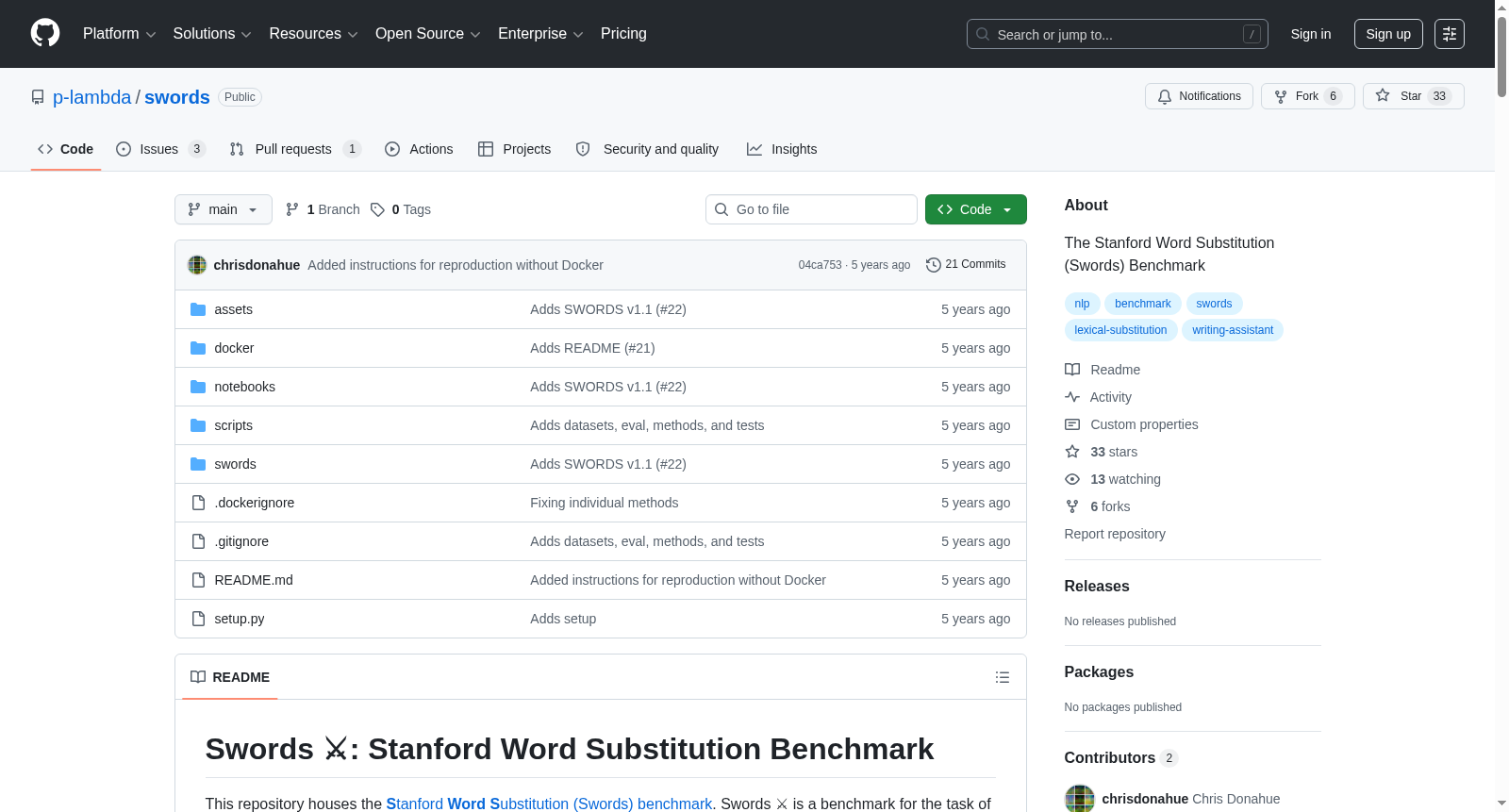Screen dimensions: 1509x812
Task: Click the branch icon beside 1 Branch
Action: [292, 209]
